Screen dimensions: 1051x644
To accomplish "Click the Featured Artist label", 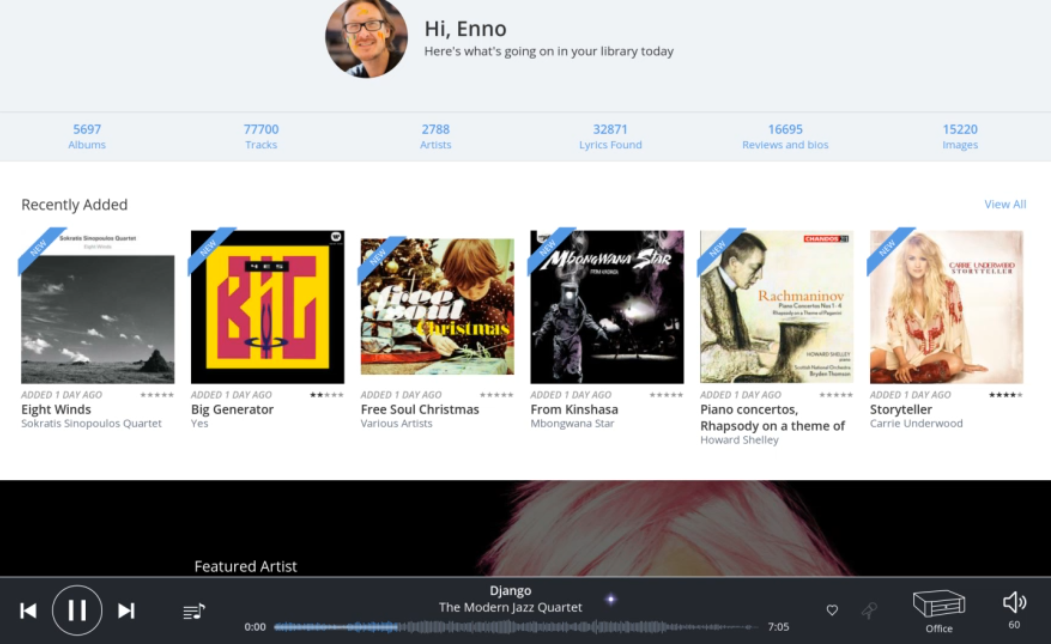I will pos(245,566).
